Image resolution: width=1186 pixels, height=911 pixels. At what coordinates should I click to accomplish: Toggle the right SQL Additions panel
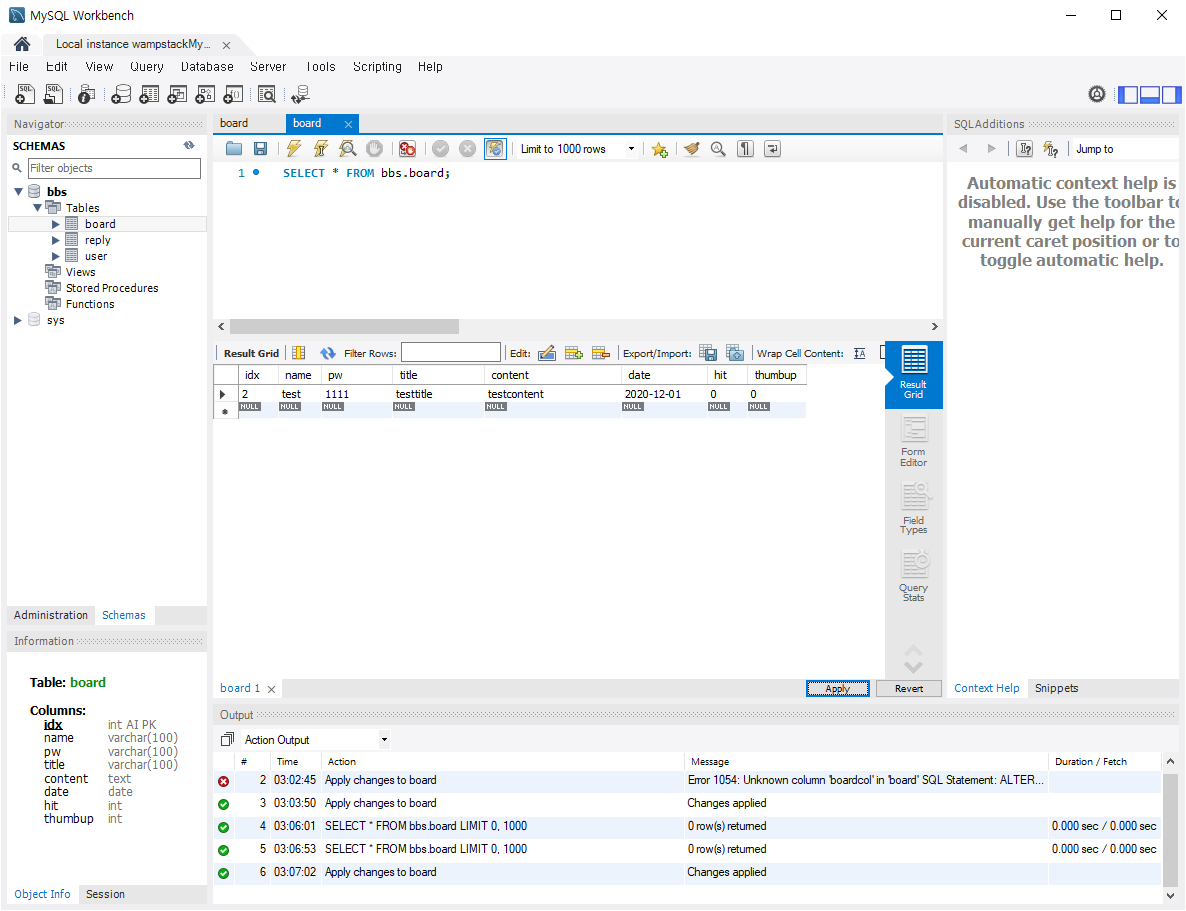[1172, 95]
